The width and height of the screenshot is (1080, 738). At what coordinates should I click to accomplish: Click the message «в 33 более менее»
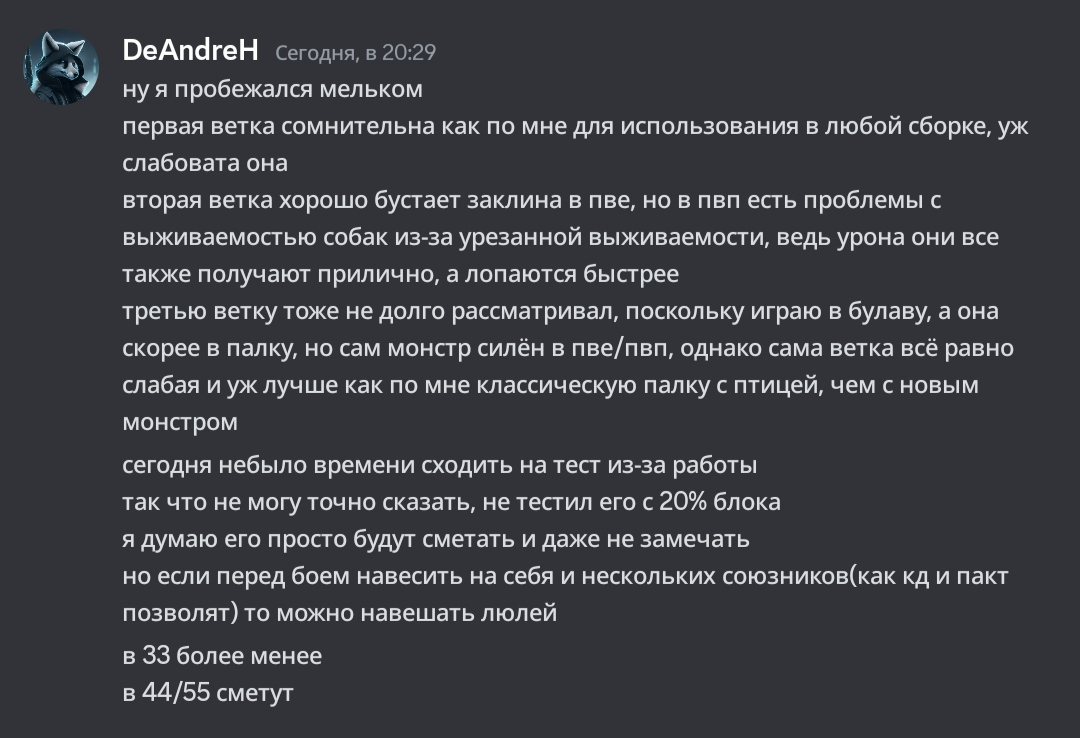[x=222, y=656]
